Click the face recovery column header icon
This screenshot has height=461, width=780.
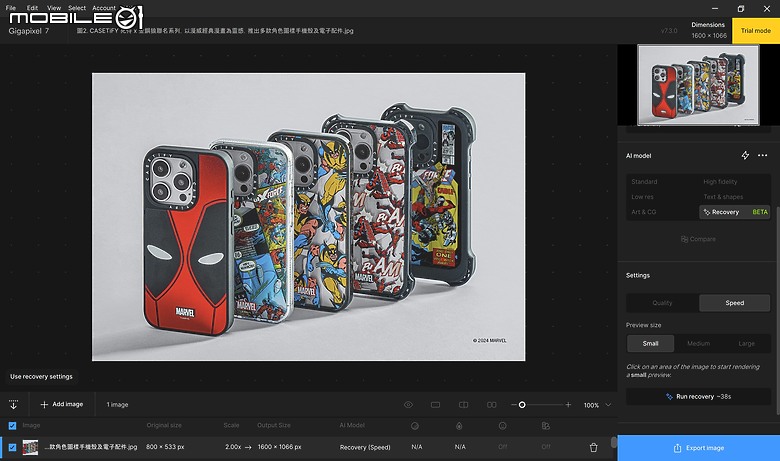pos(502,426)
